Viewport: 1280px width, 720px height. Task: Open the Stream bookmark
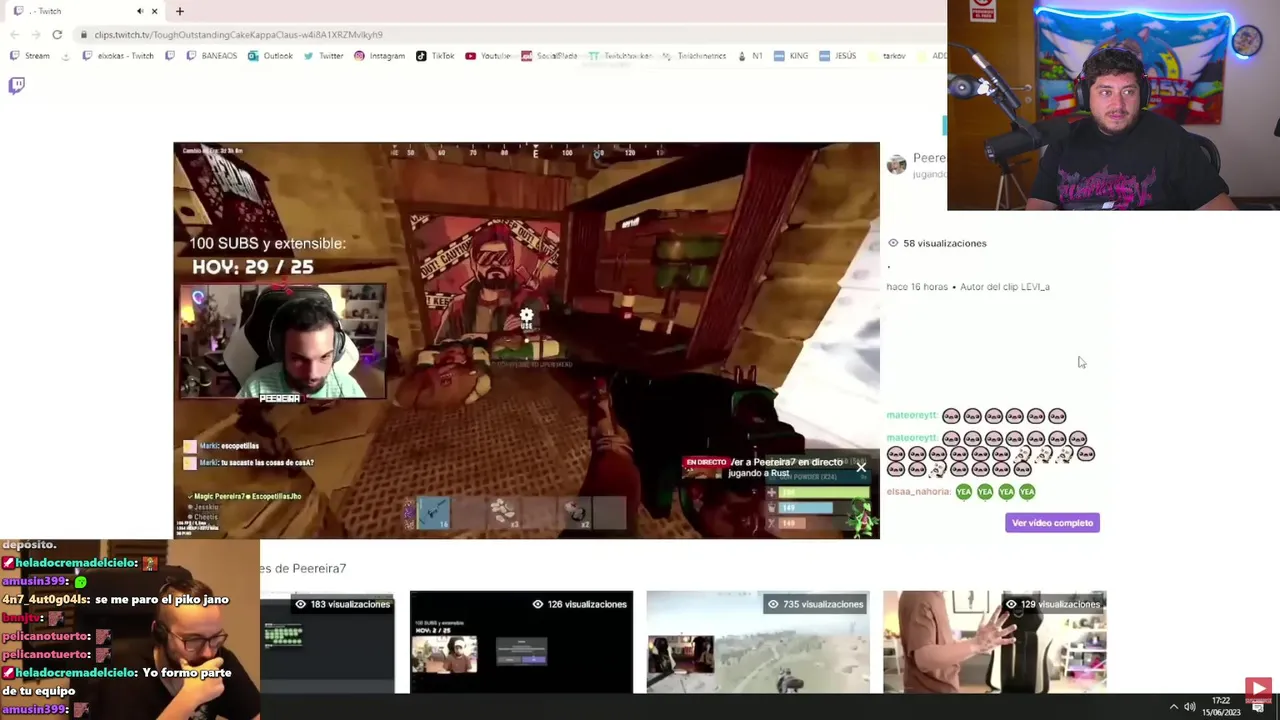pyautogui.click(x=30, y=56)
